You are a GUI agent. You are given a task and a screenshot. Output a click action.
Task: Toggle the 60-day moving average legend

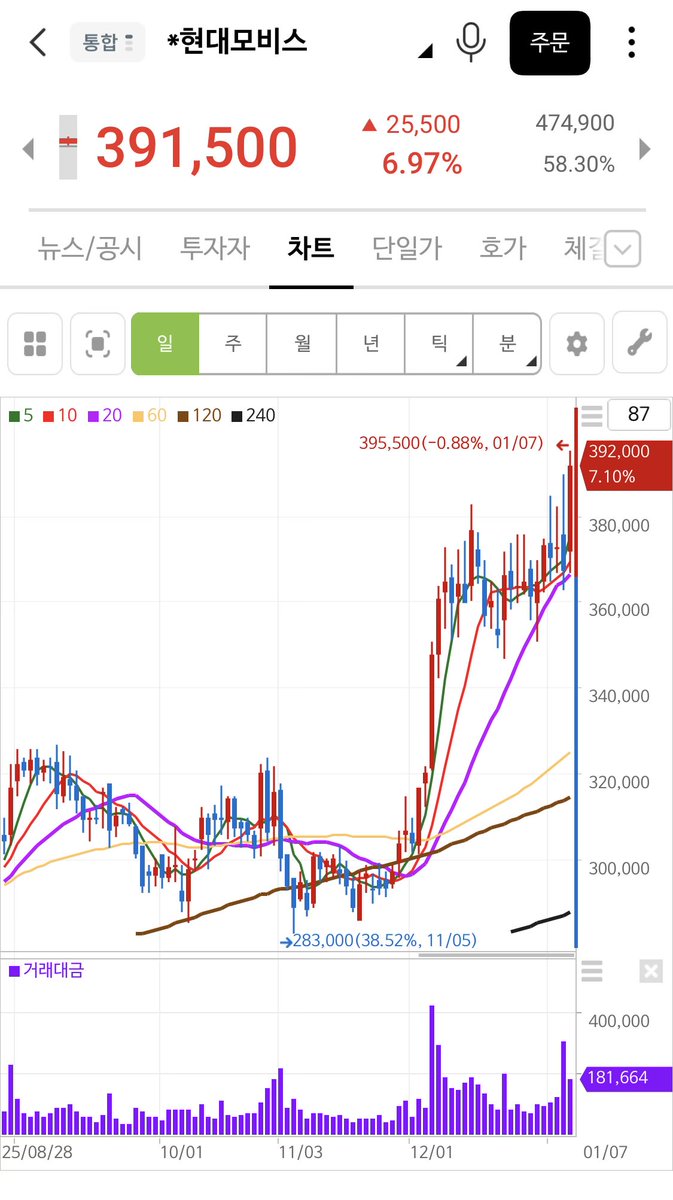point(149,415)
